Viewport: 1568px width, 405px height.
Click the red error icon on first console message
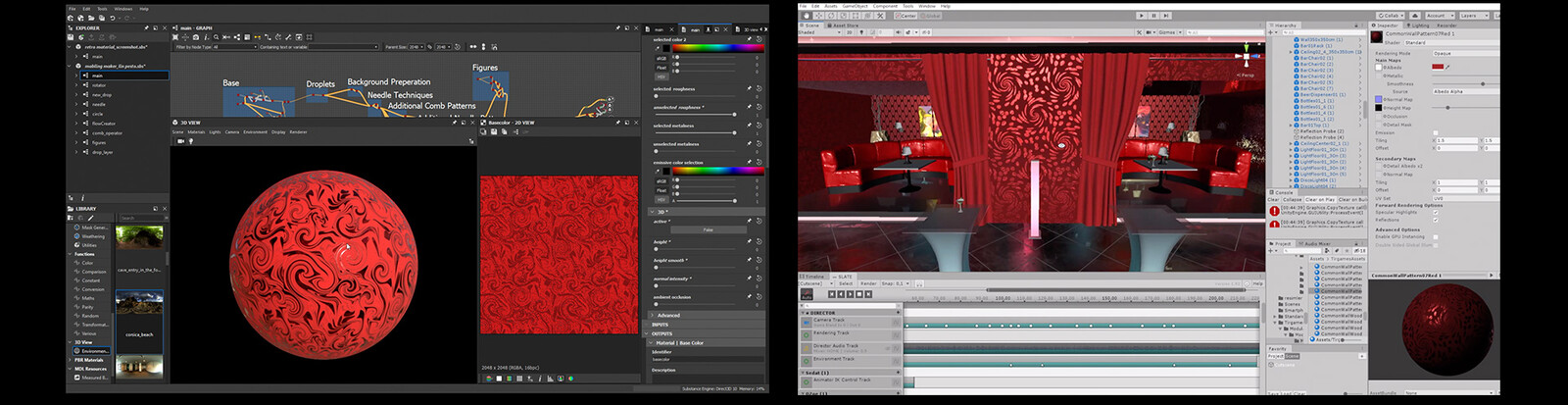pyautogui.click(x=1275, y=210)
